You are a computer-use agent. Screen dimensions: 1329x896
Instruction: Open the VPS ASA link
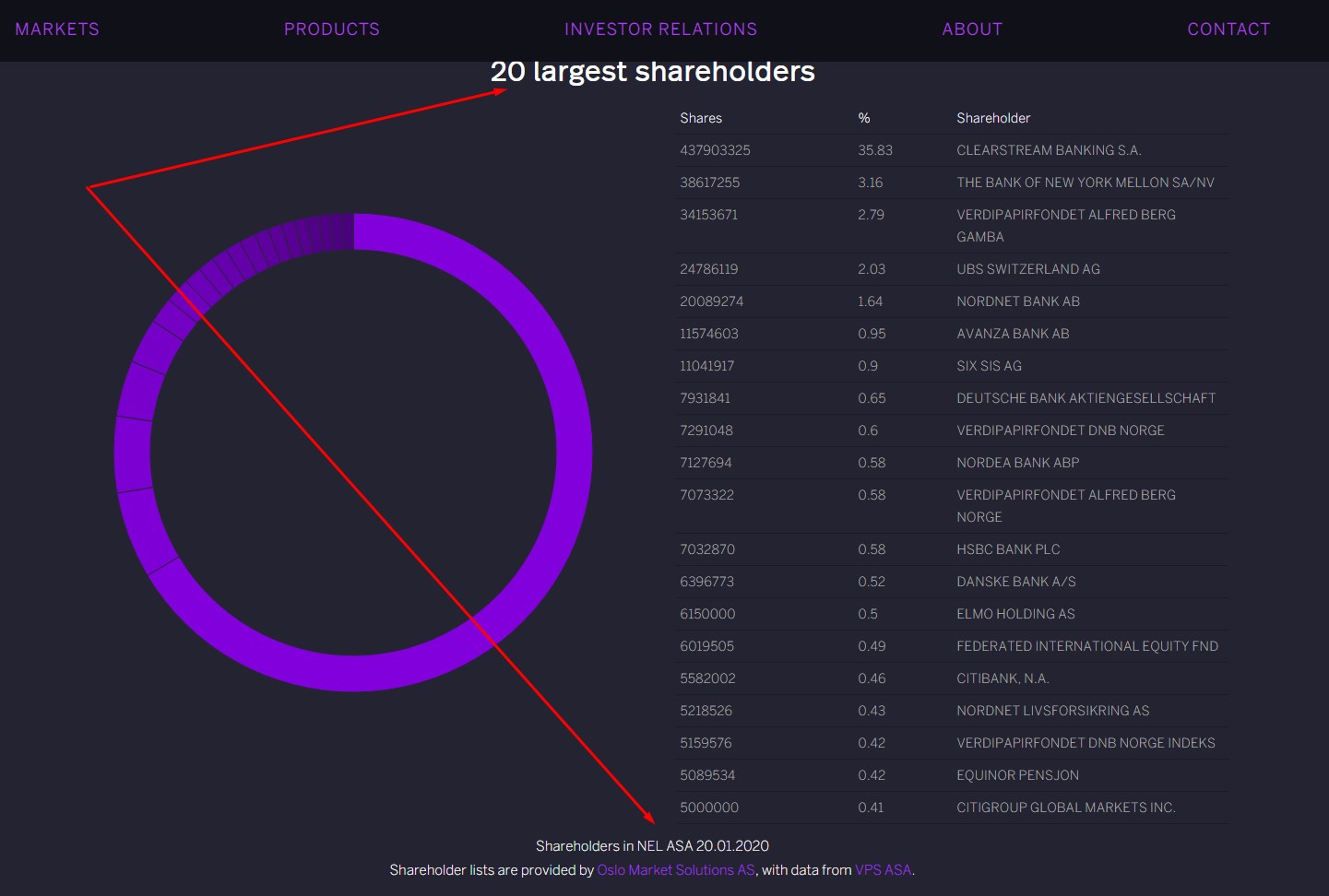(883, 870)
